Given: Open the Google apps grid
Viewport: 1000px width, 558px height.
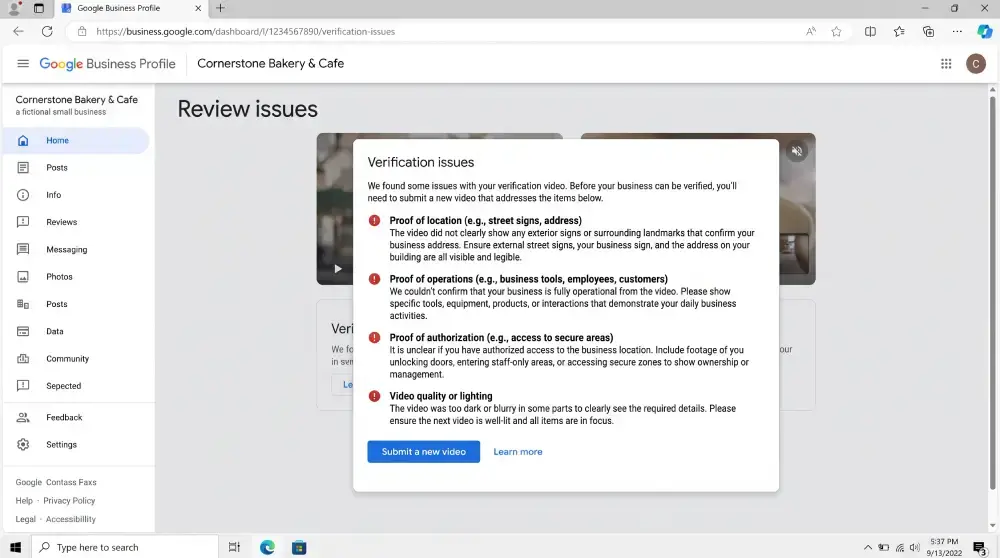Looking at the screenshot, I should (946, 63).
